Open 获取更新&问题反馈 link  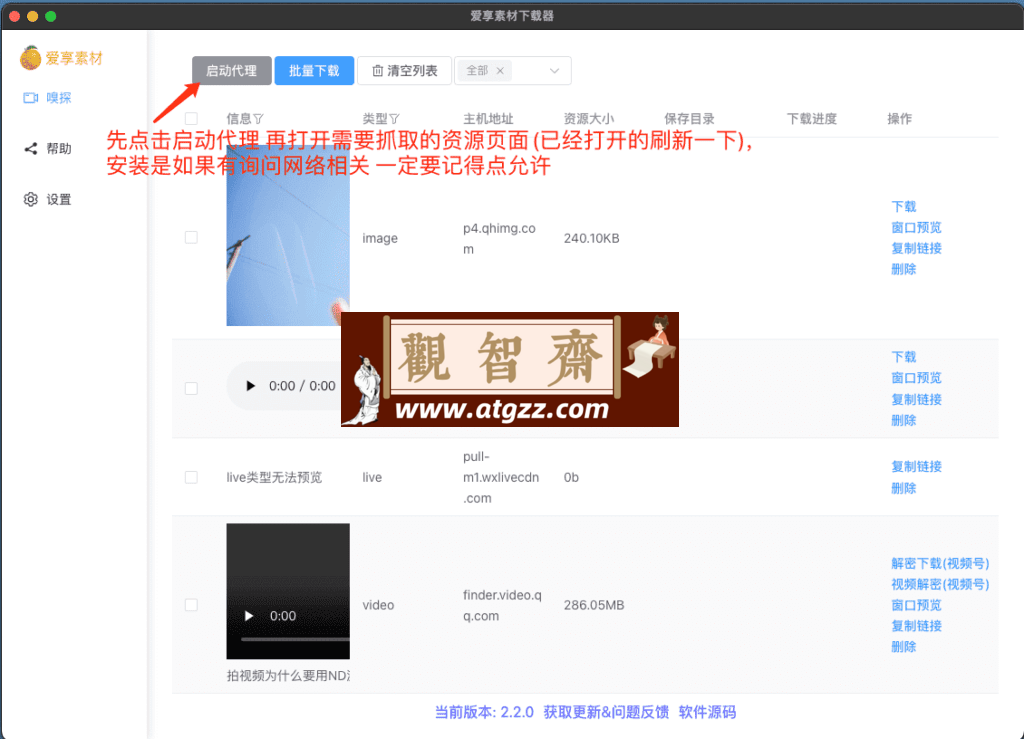[x=606, y=712]
